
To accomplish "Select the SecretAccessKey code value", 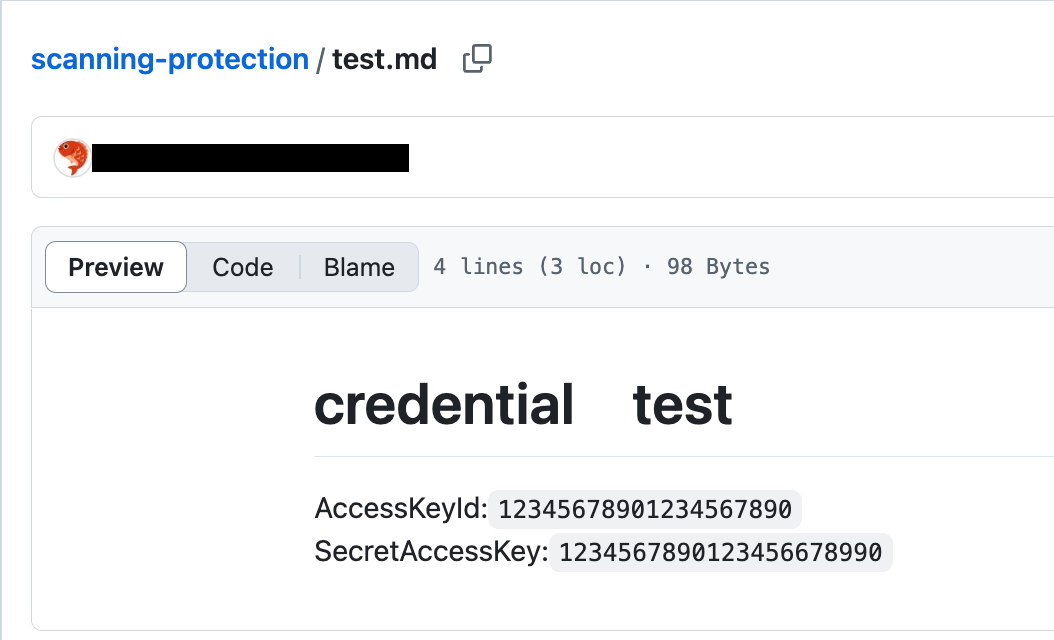I will [x=721, y=553].
